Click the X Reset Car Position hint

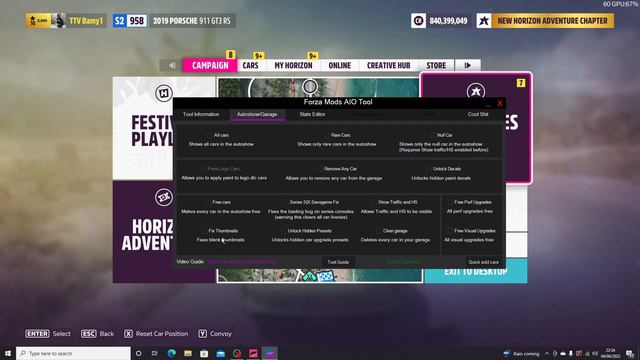coord(156,333)
